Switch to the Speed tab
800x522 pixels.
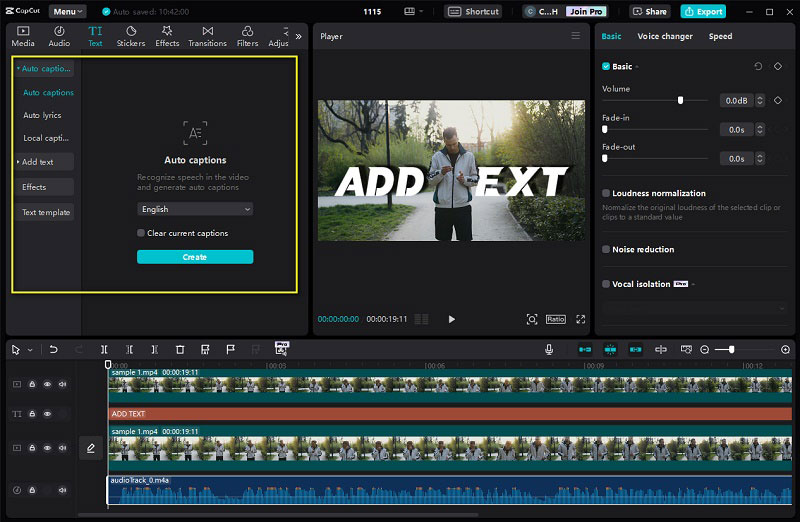point(720,36)
